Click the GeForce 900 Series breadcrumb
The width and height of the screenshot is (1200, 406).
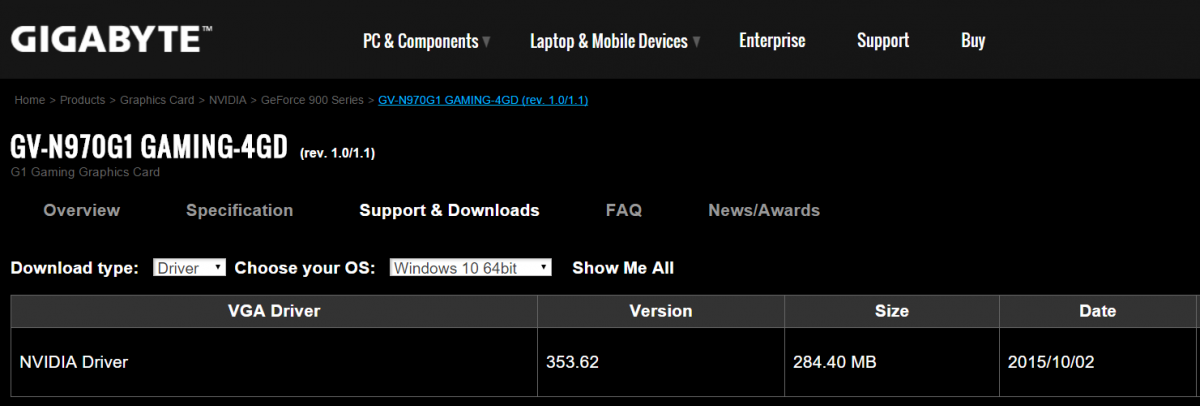pos(312,100)
